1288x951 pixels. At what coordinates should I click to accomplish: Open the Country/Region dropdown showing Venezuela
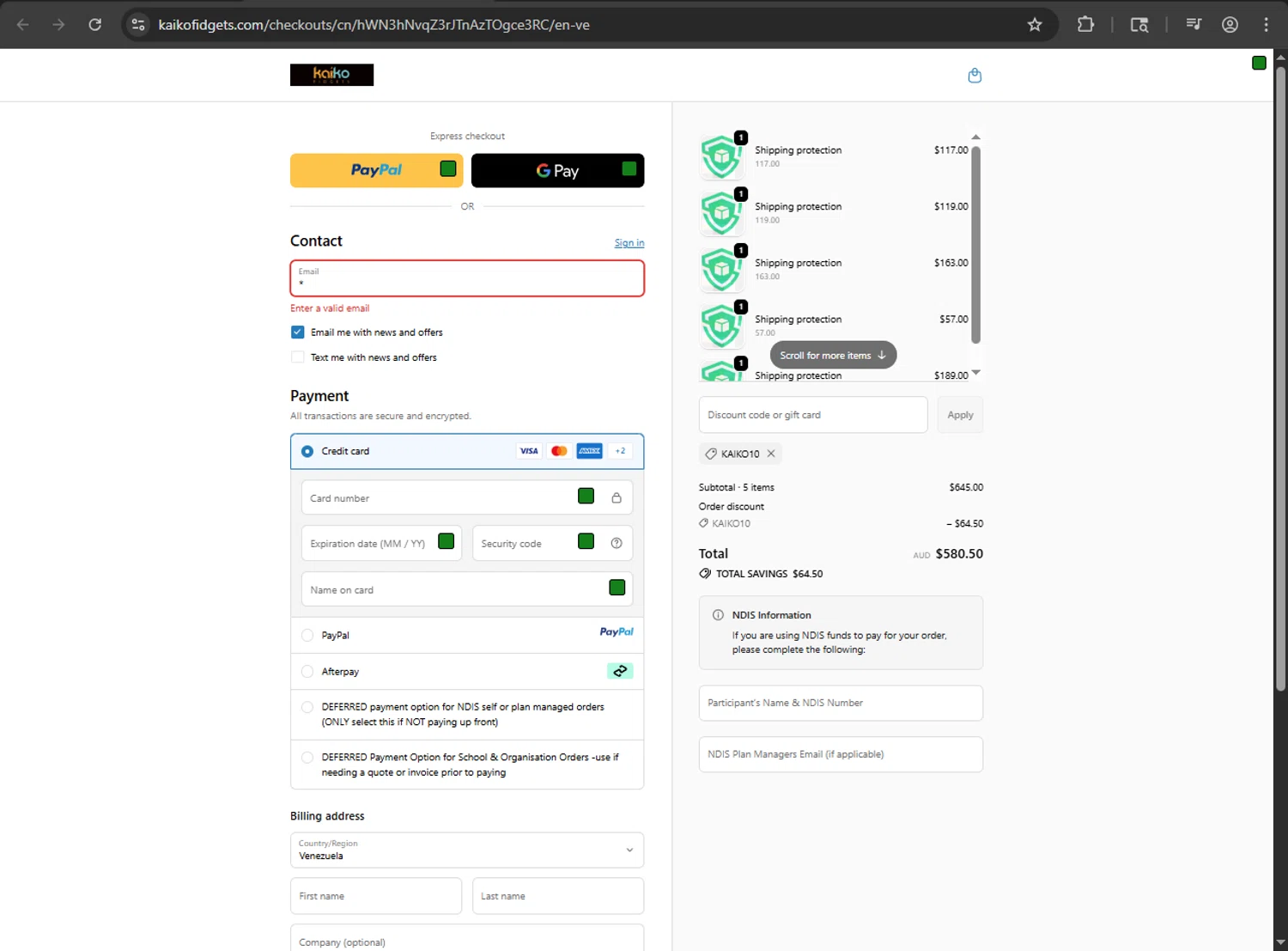pos(467,850)
